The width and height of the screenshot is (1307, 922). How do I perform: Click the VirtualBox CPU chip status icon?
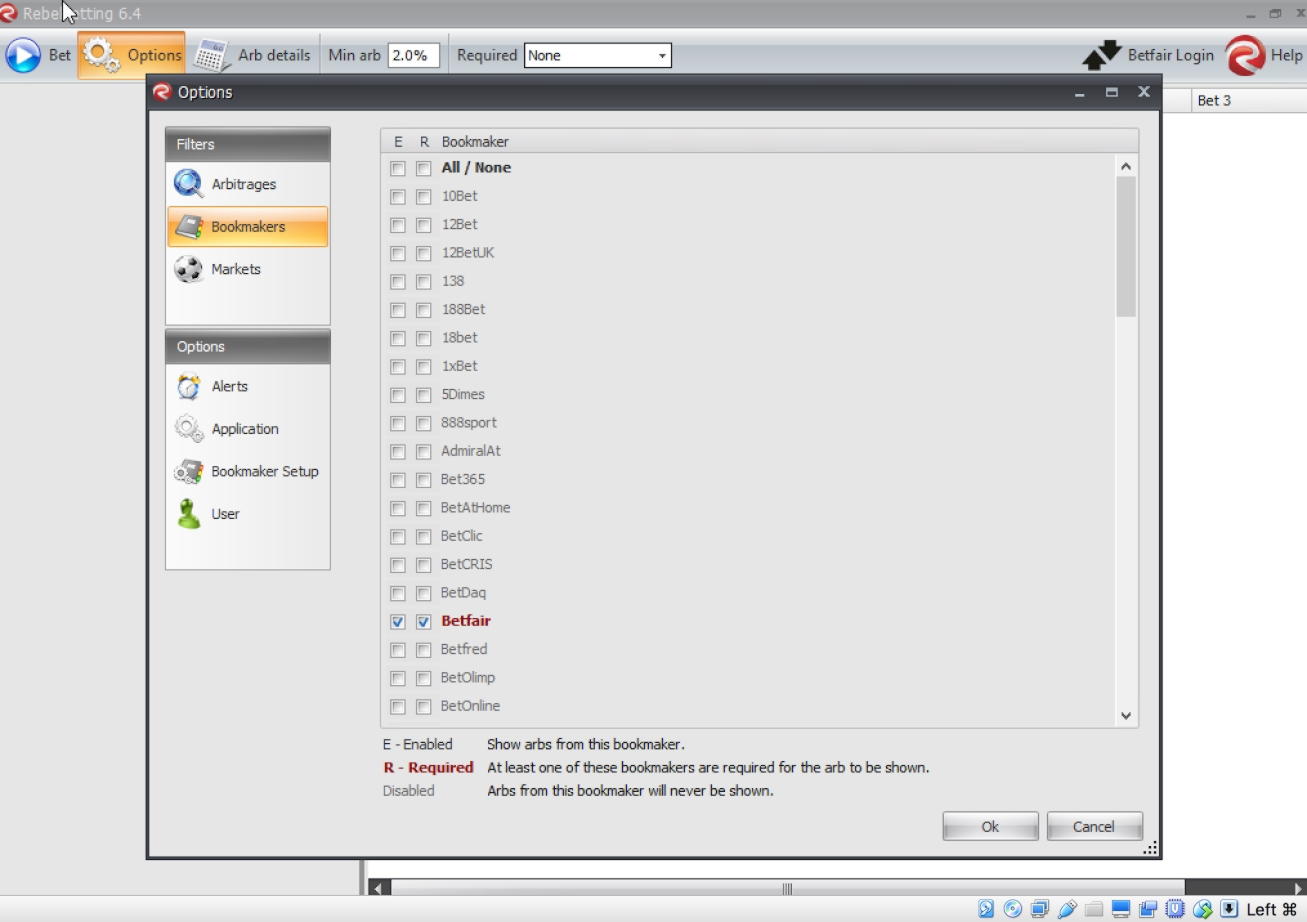coord(1175,909)
